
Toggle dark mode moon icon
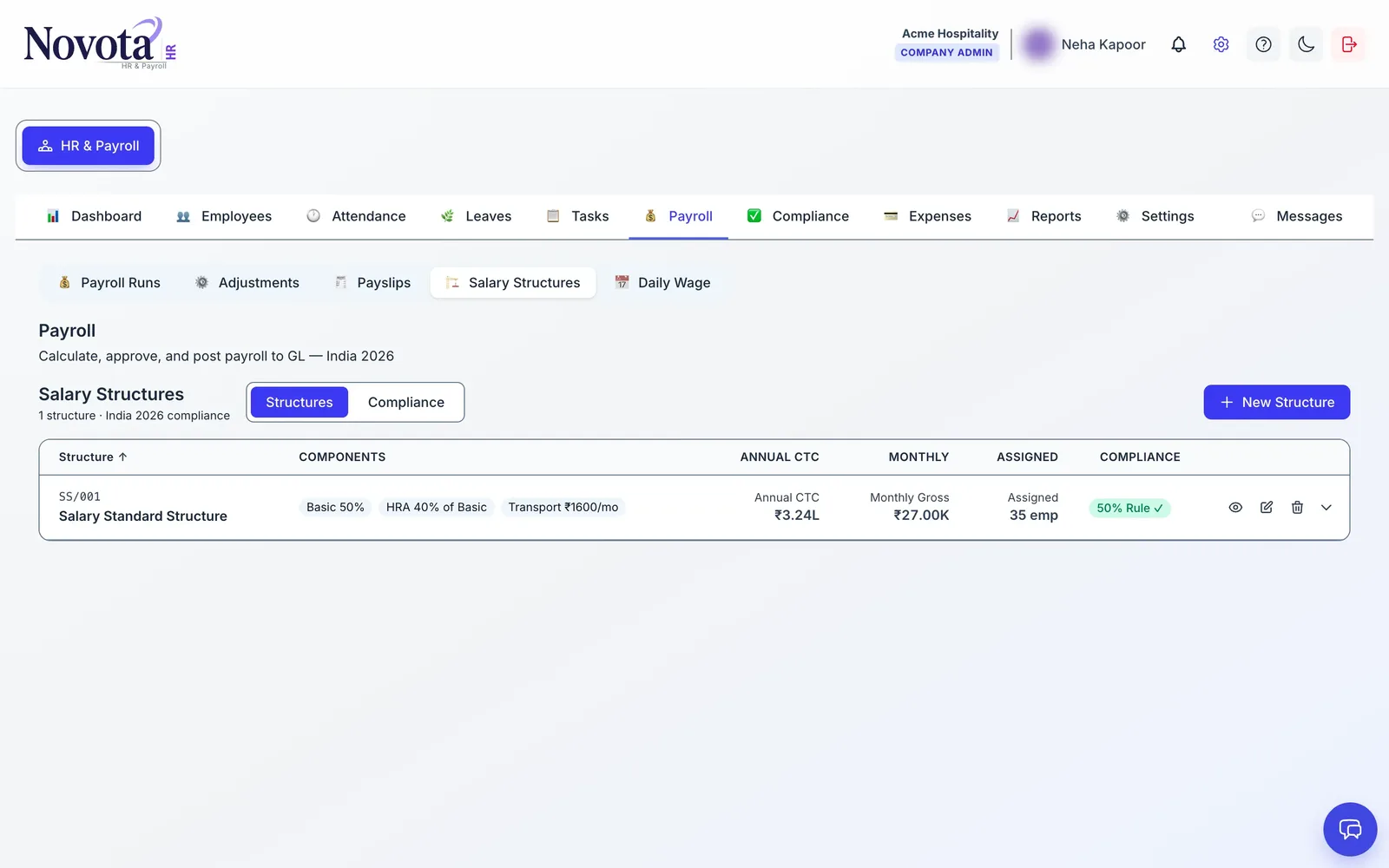point(1306,44)
